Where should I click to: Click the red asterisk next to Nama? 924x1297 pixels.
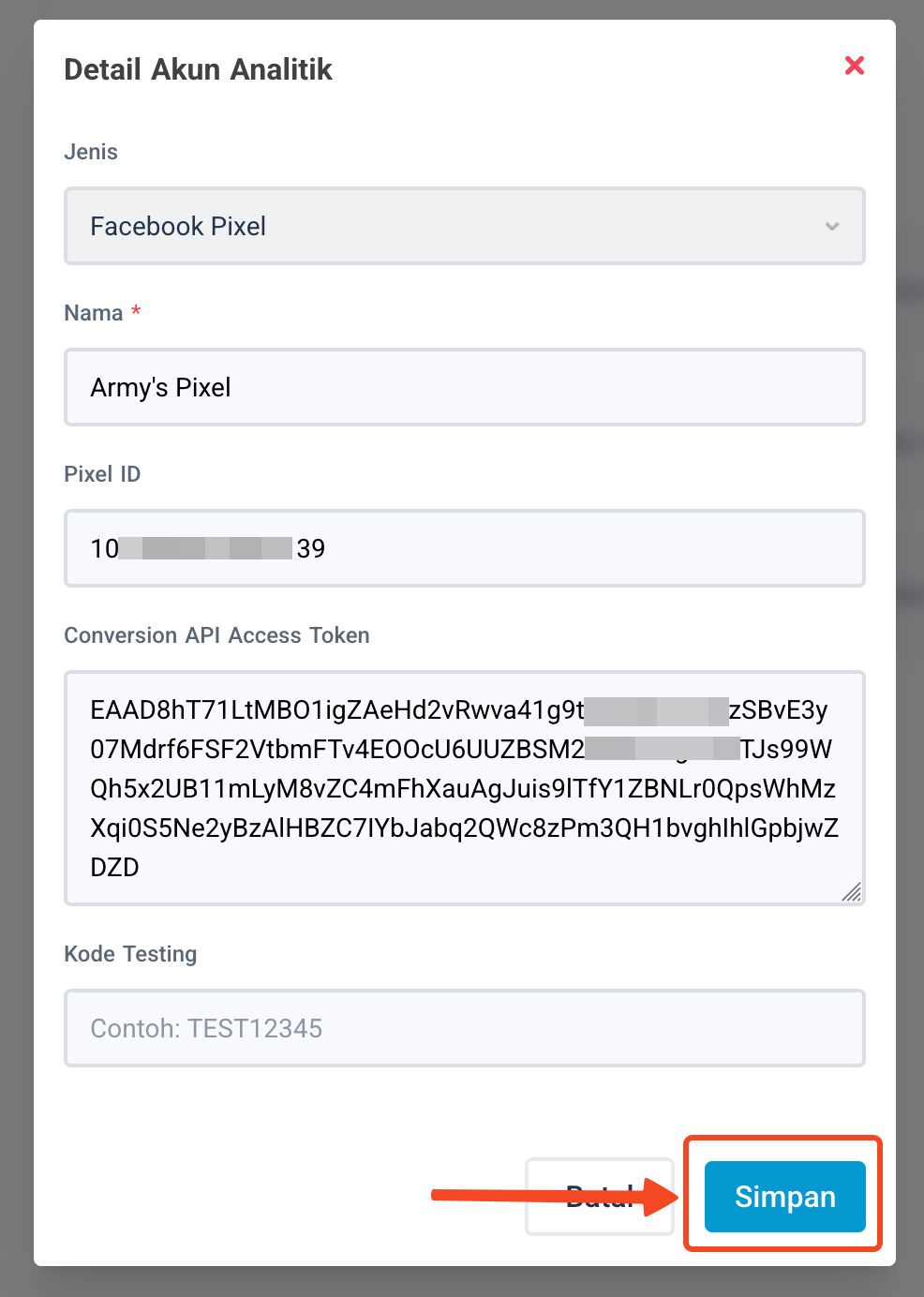pos(135,312)
